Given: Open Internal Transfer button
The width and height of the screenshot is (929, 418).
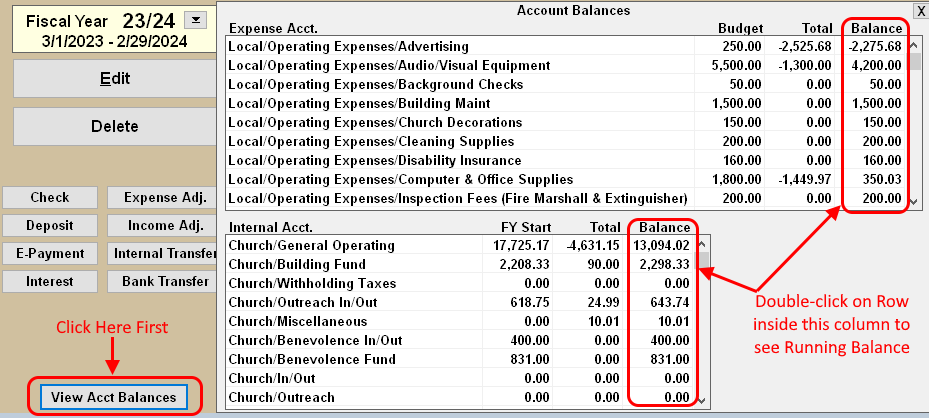Looking at the screenshot, I should coord(163,254).
